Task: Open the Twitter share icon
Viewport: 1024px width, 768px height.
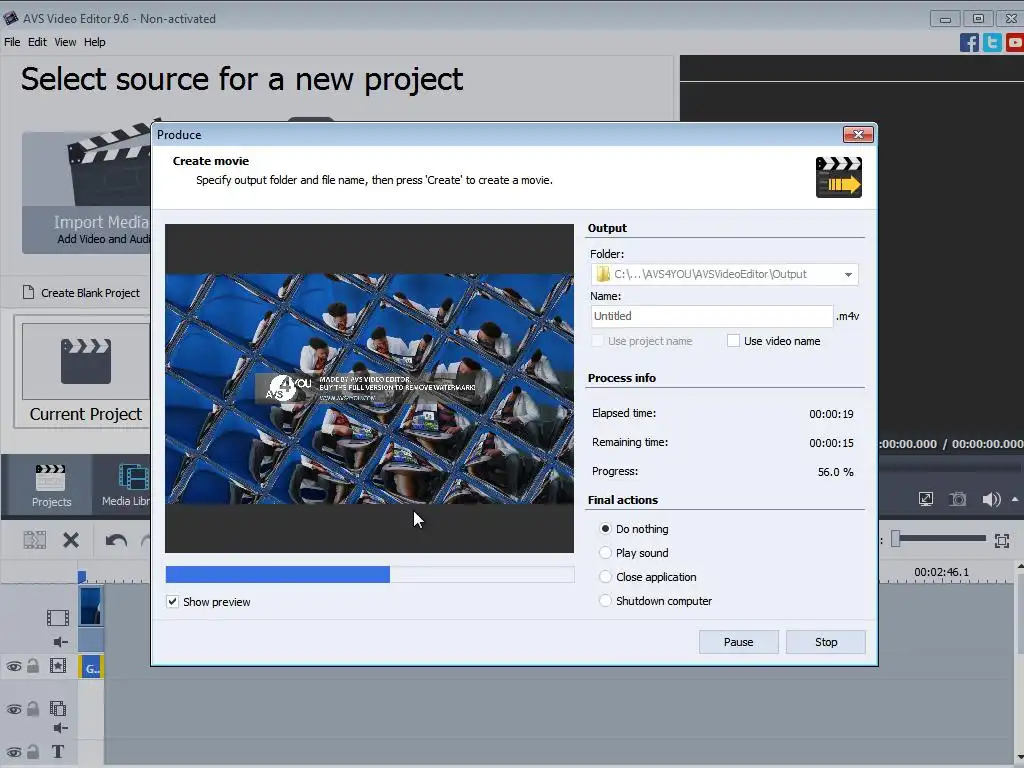Action: 992,42
